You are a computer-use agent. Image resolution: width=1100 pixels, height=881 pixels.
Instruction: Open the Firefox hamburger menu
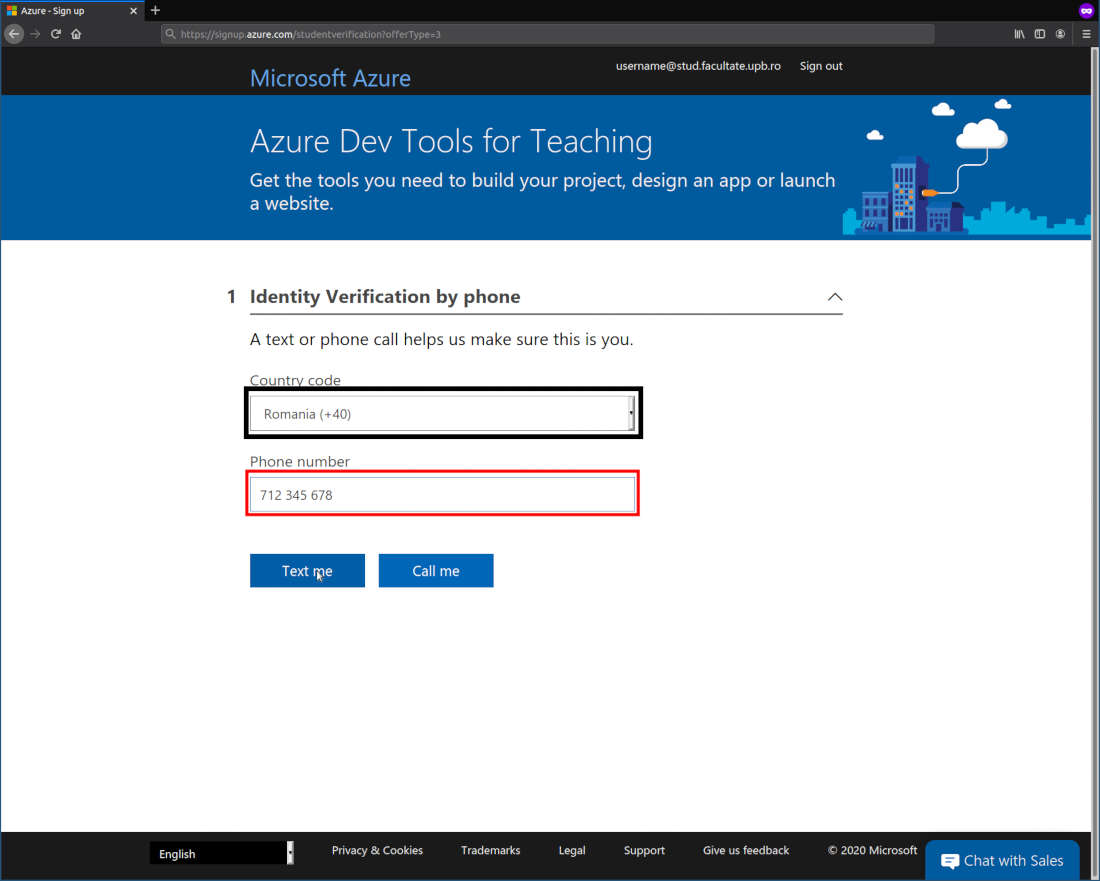click(x=1086, y=33)
